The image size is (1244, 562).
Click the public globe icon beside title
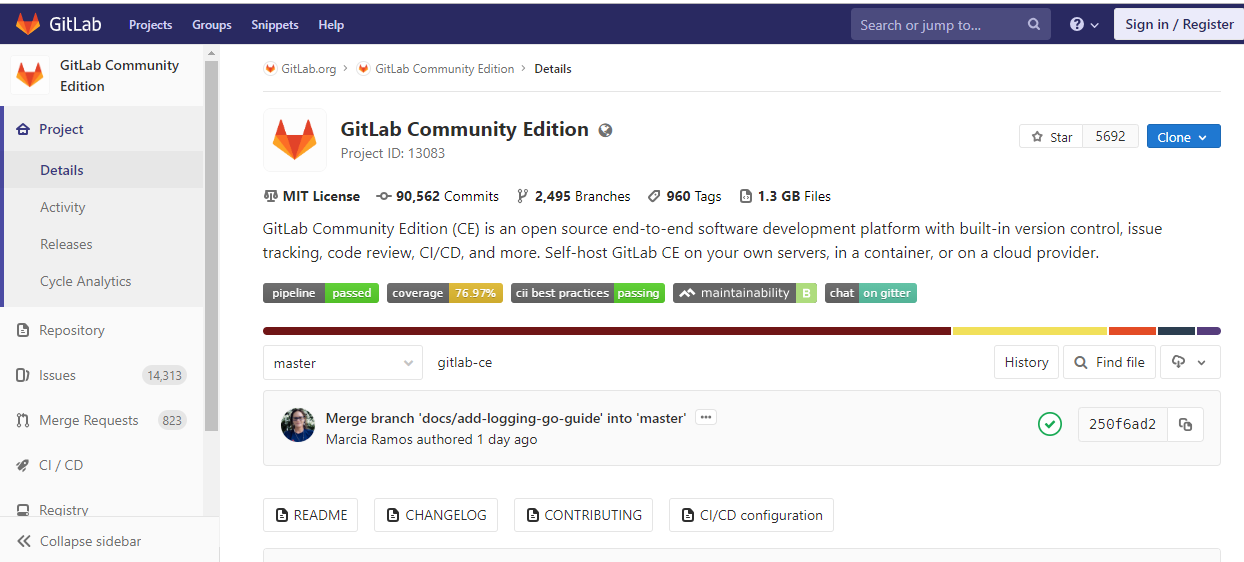pyautogui.click(x=605, y=130)
